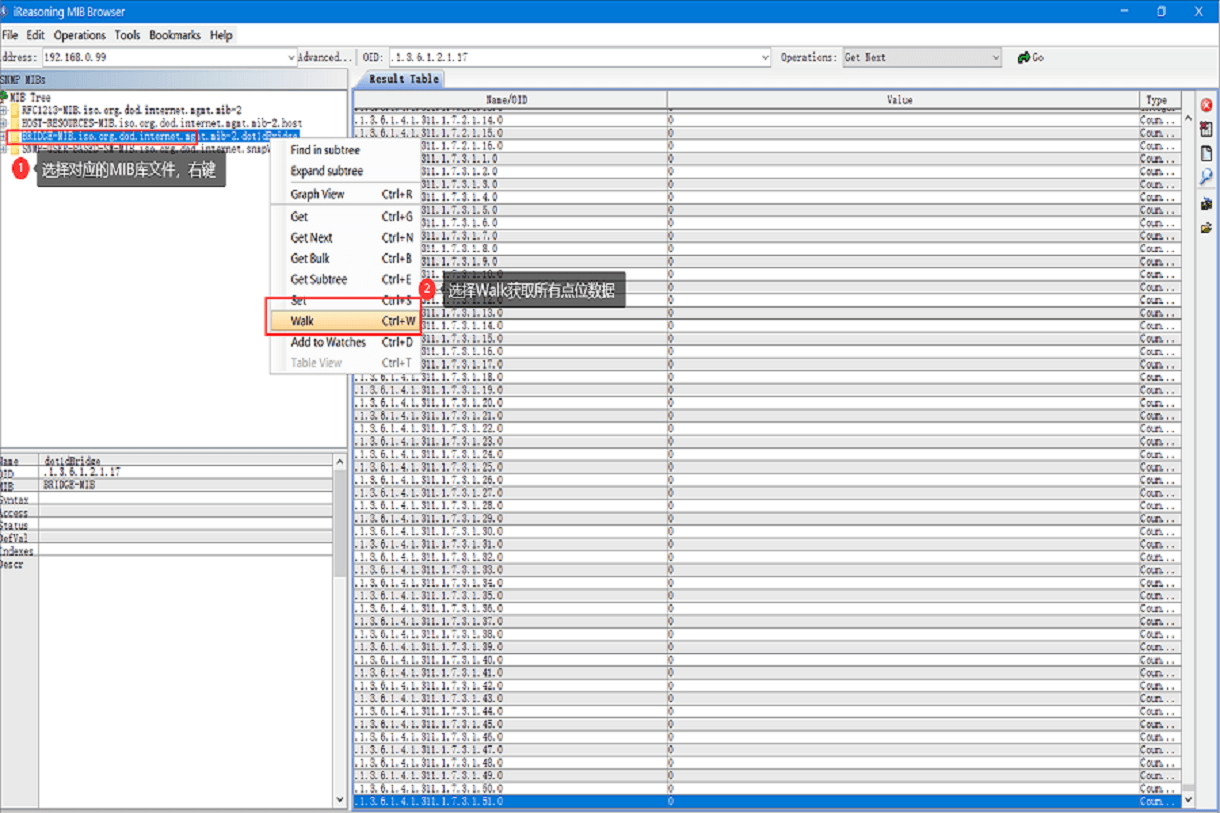Click the Advanced... button

click(x=325, y=58)
